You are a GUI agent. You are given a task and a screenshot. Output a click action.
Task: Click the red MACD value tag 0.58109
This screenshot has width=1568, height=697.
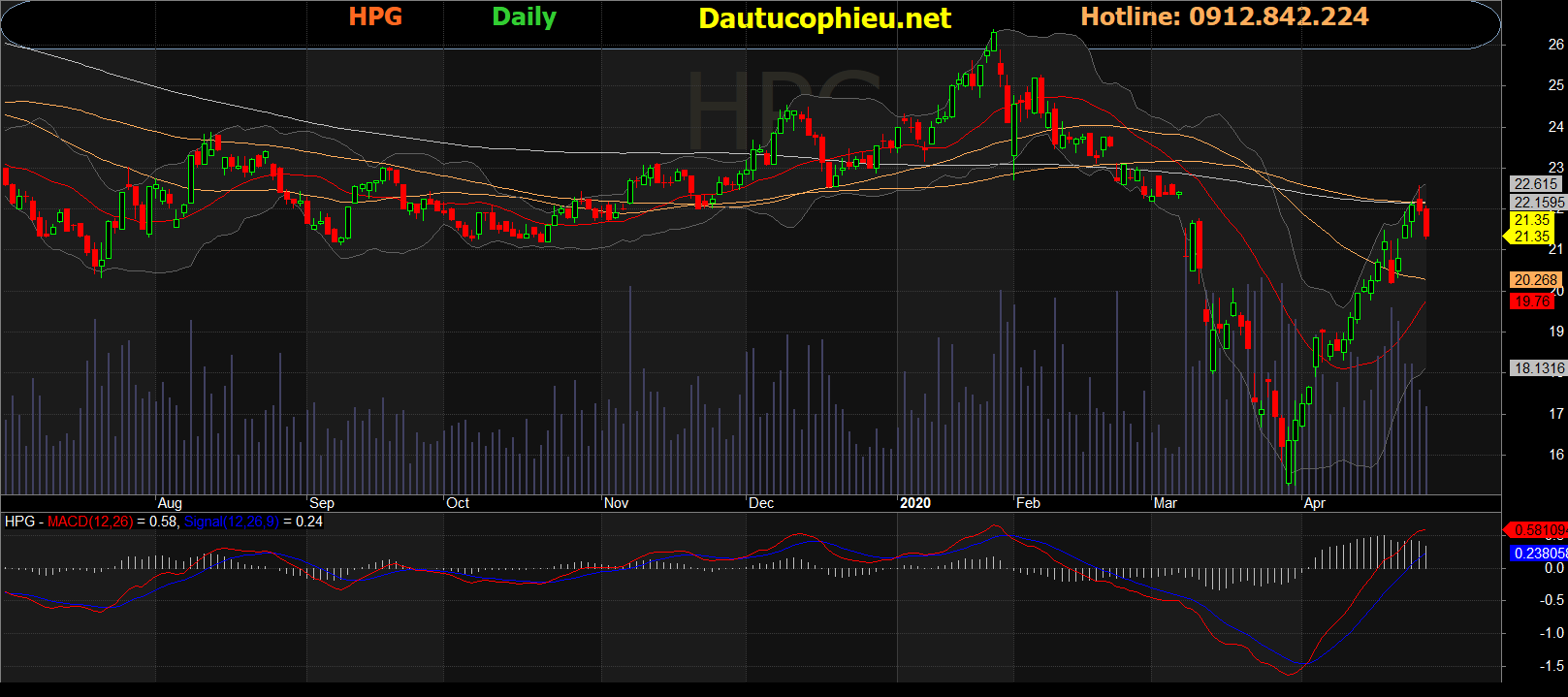coord(1538,529)
